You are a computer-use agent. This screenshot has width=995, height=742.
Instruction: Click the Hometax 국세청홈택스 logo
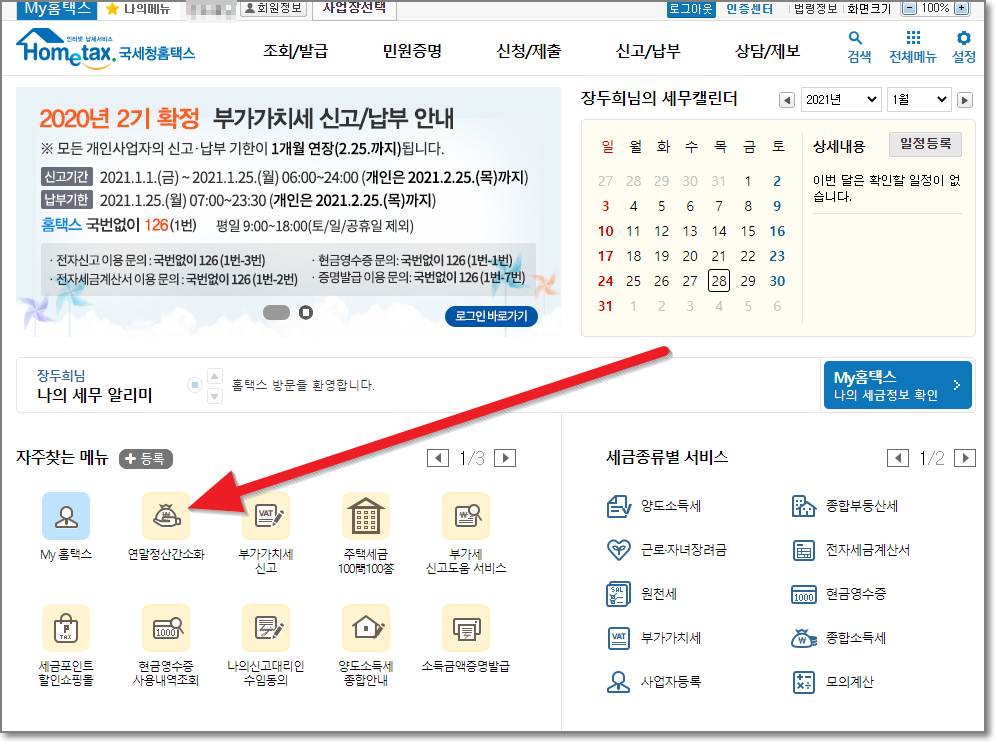[106, 48]
